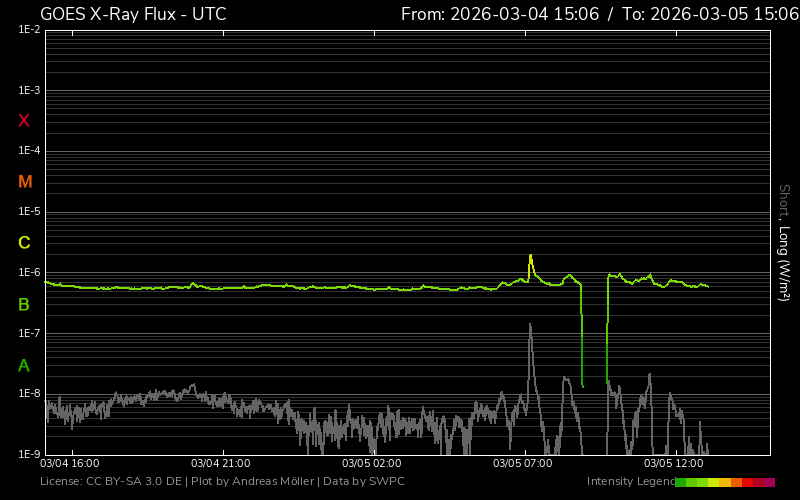800x500 pixels.
Task: Click the orange M flare class label
Action: 25,182
